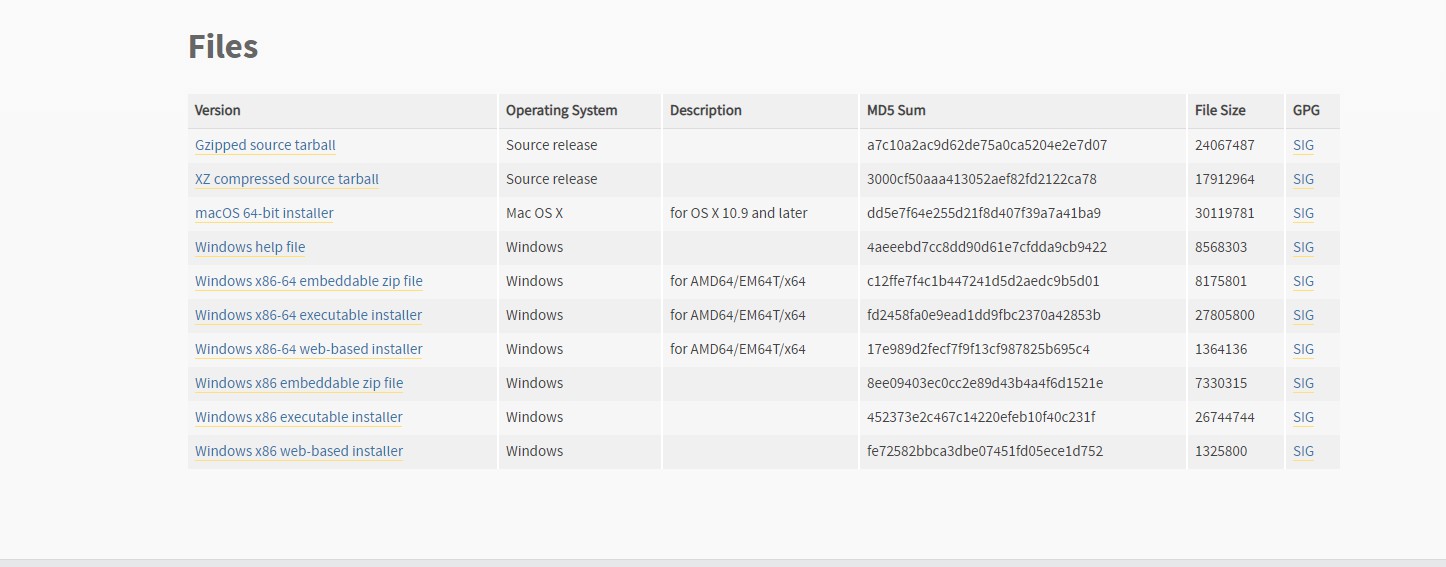Open SIG for x86 embeddable zip file

pyautogui.click(x=1303, y=383)
